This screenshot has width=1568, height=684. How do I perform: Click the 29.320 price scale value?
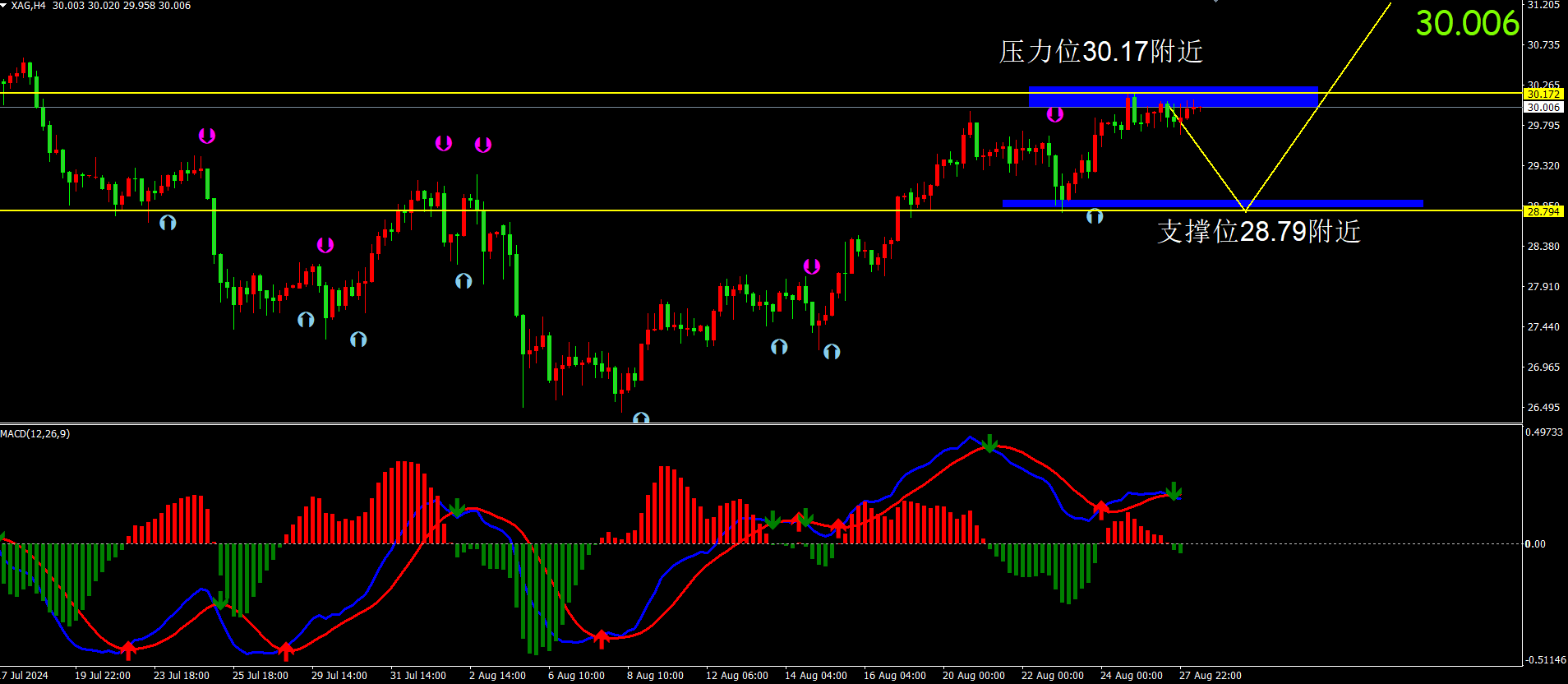[1543, 166]
